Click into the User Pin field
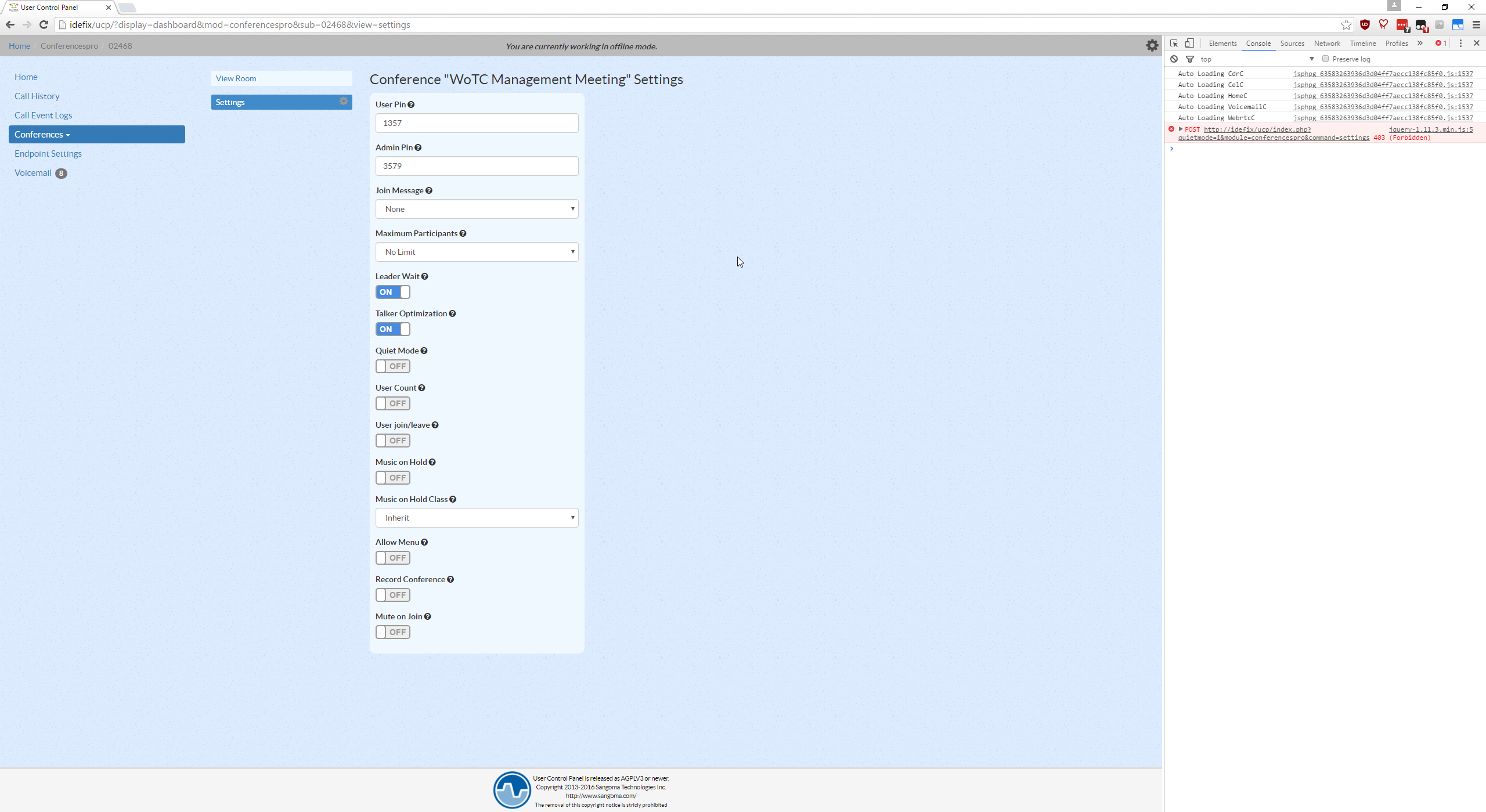This screenshot has height=812, width=1486. 477,123
